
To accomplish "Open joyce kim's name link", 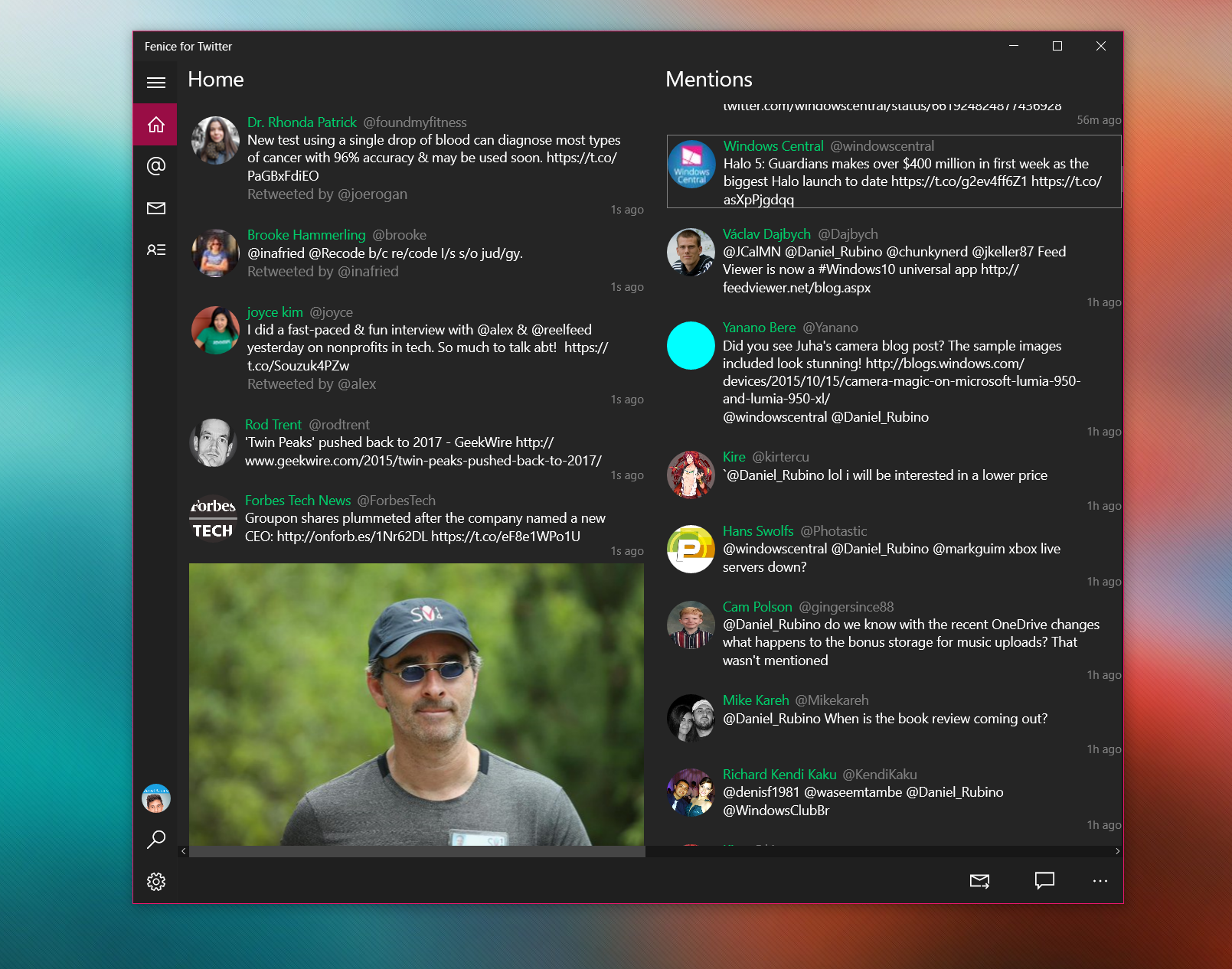I will tap(275, 312).
